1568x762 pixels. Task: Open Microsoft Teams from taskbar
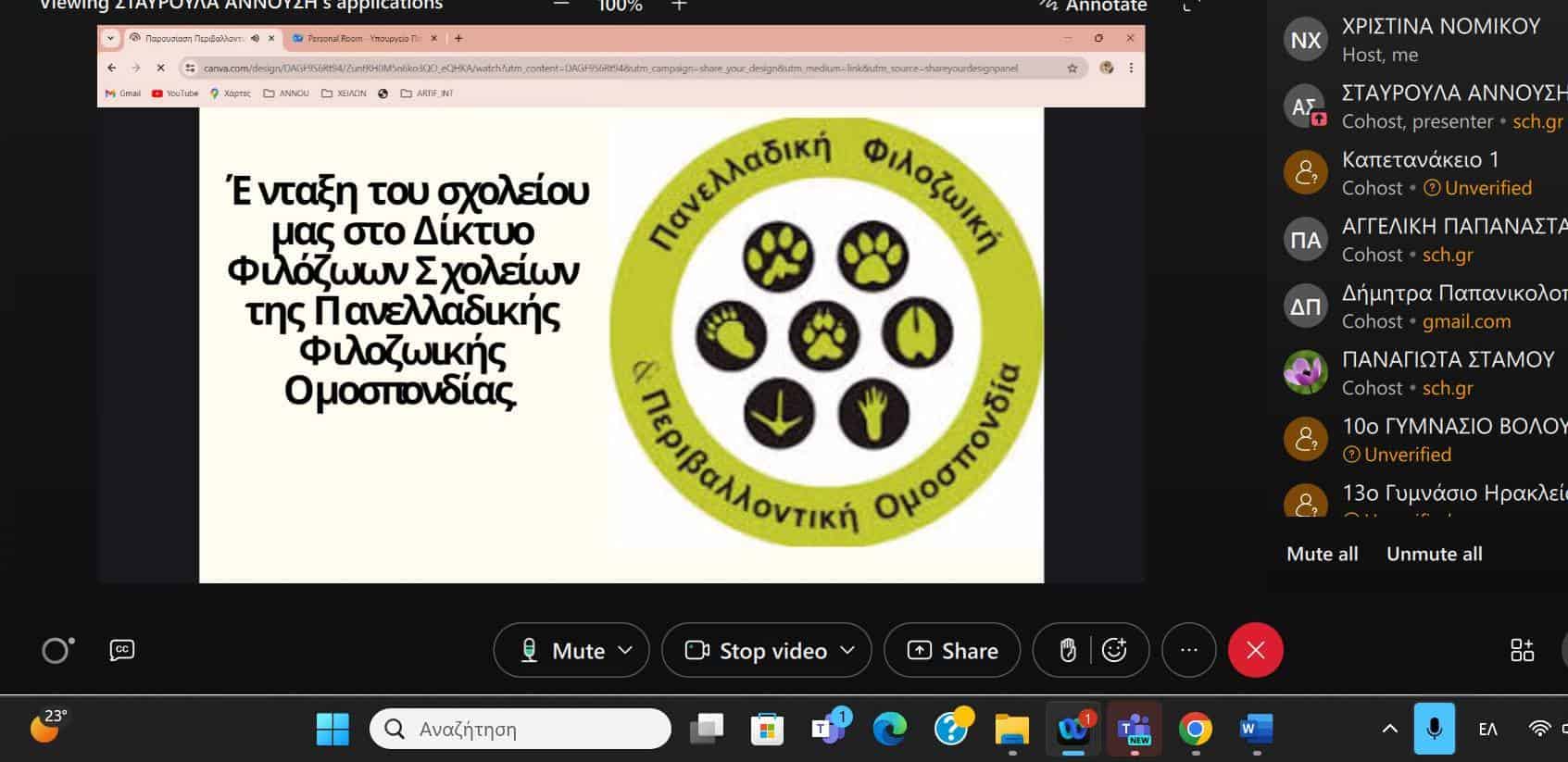click(1135, 730)
